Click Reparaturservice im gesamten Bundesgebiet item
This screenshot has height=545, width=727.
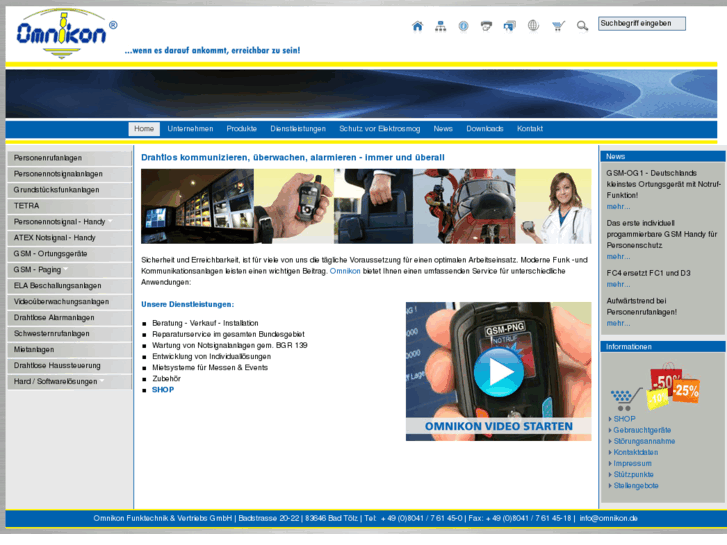pyautogui.click(x=228, y=334)
